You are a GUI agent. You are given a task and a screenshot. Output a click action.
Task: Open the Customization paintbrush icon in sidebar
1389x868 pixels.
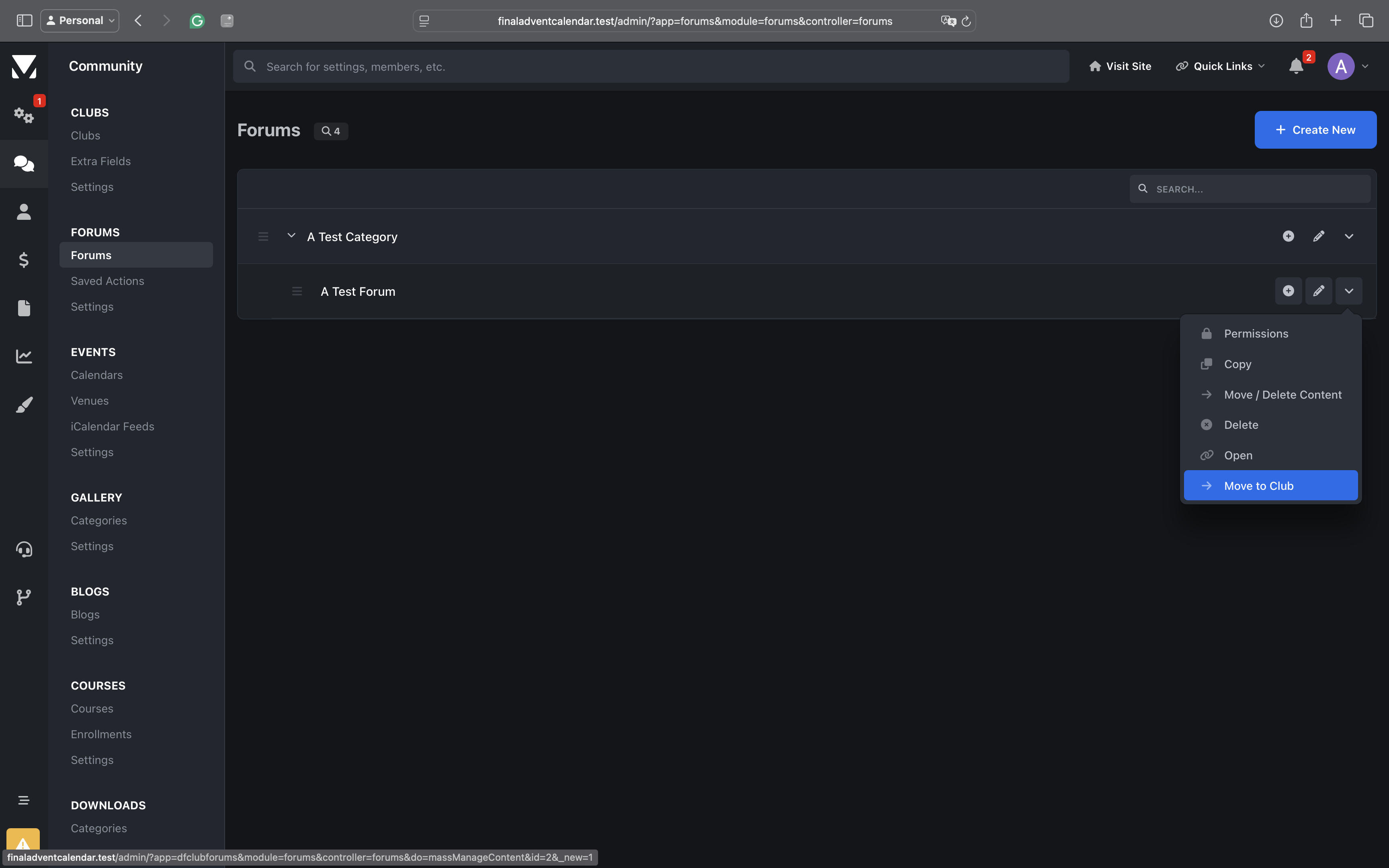tap(24, 405)
